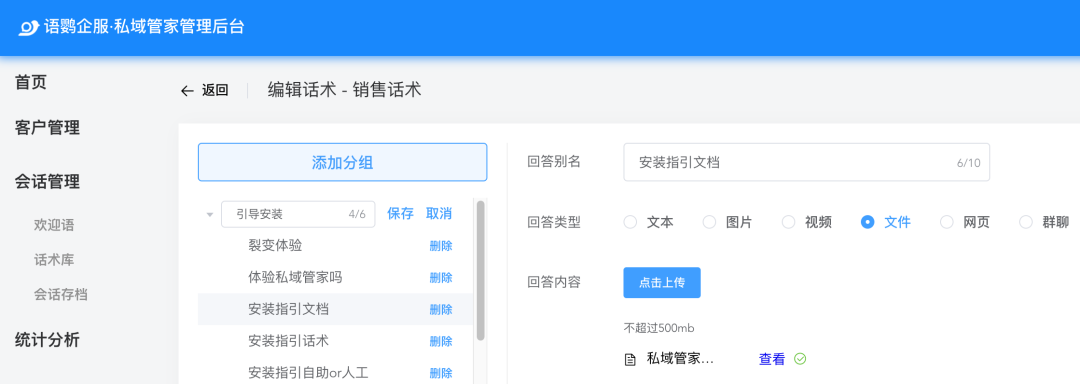Delete the 安装指引文档 entry

tap(441, 310)
